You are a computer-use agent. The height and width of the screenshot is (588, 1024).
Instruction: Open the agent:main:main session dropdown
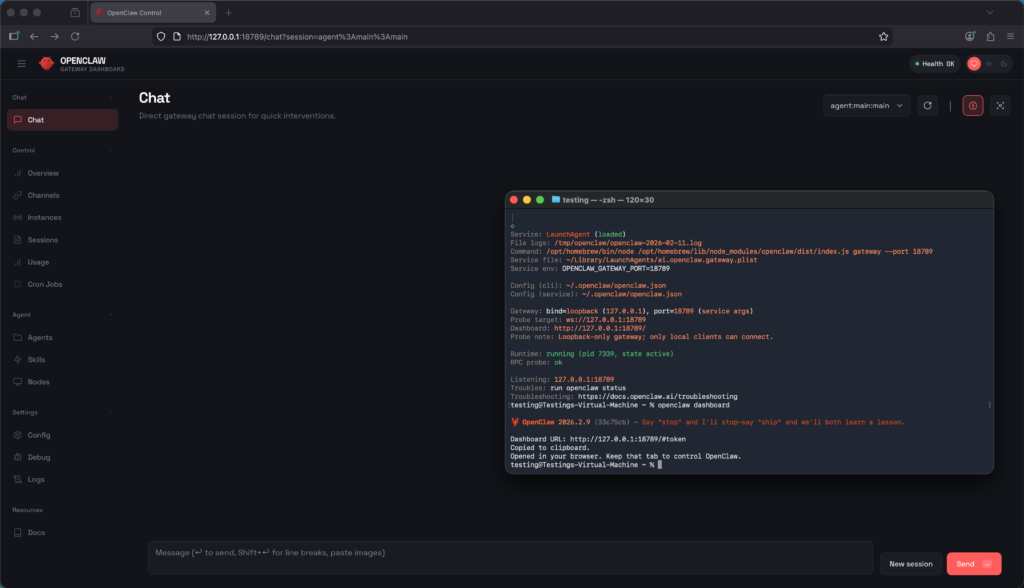click(866, 106)
